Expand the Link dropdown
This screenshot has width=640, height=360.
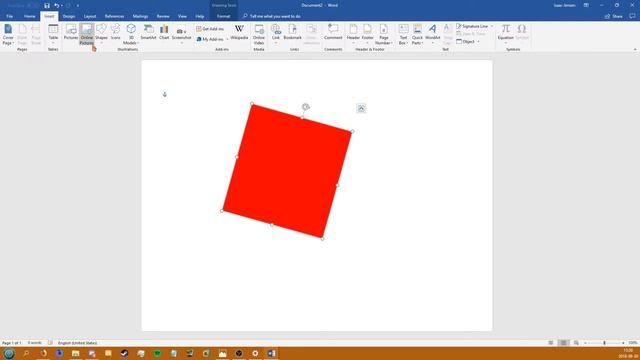coord(276,43)
